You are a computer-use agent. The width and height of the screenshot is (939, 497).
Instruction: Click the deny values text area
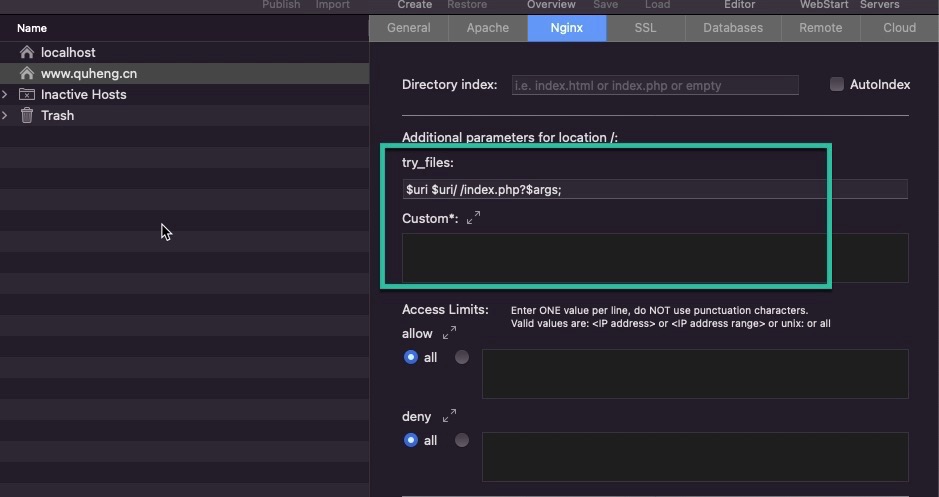tap(695, 457)
